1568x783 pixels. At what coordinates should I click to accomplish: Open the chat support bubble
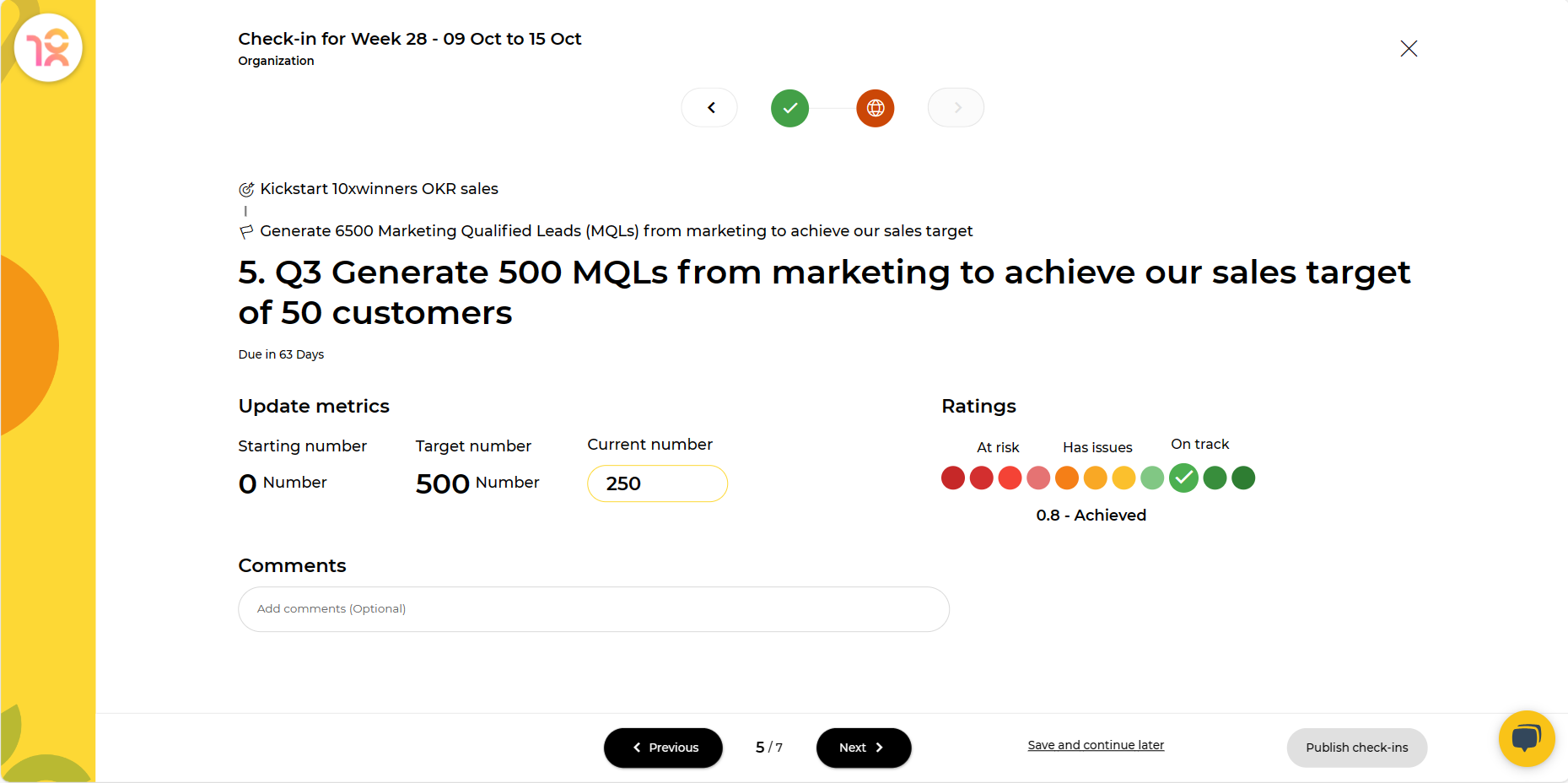coord(1526,738)
